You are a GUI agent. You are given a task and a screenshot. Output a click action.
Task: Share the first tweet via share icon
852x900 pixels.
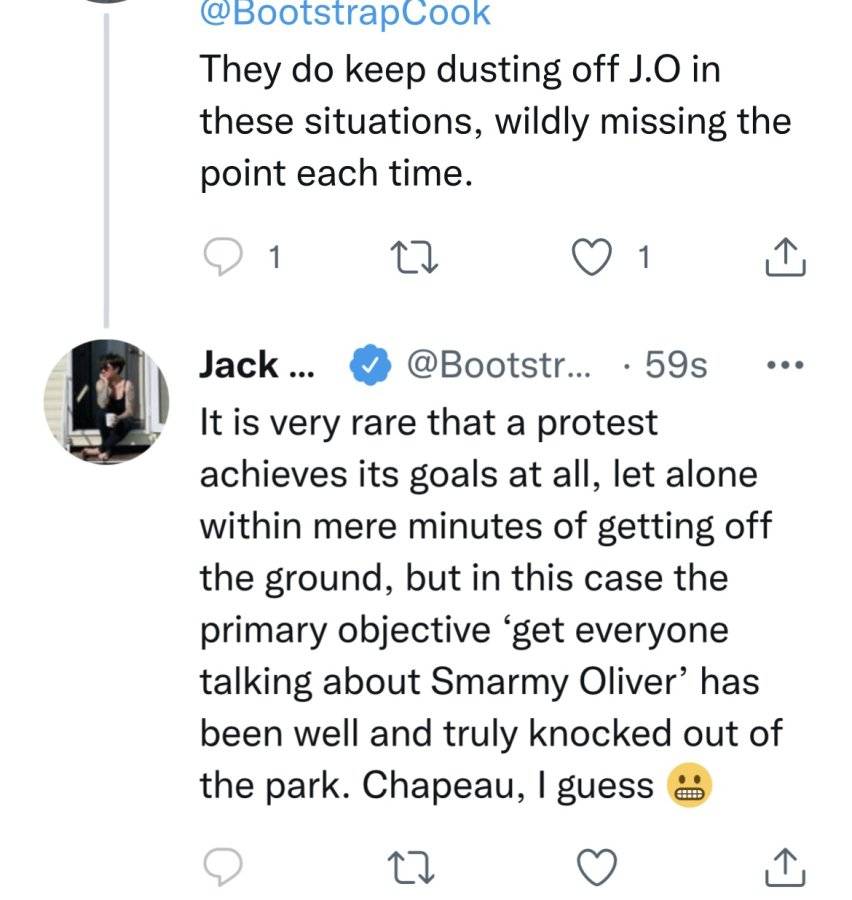point(786,257)
